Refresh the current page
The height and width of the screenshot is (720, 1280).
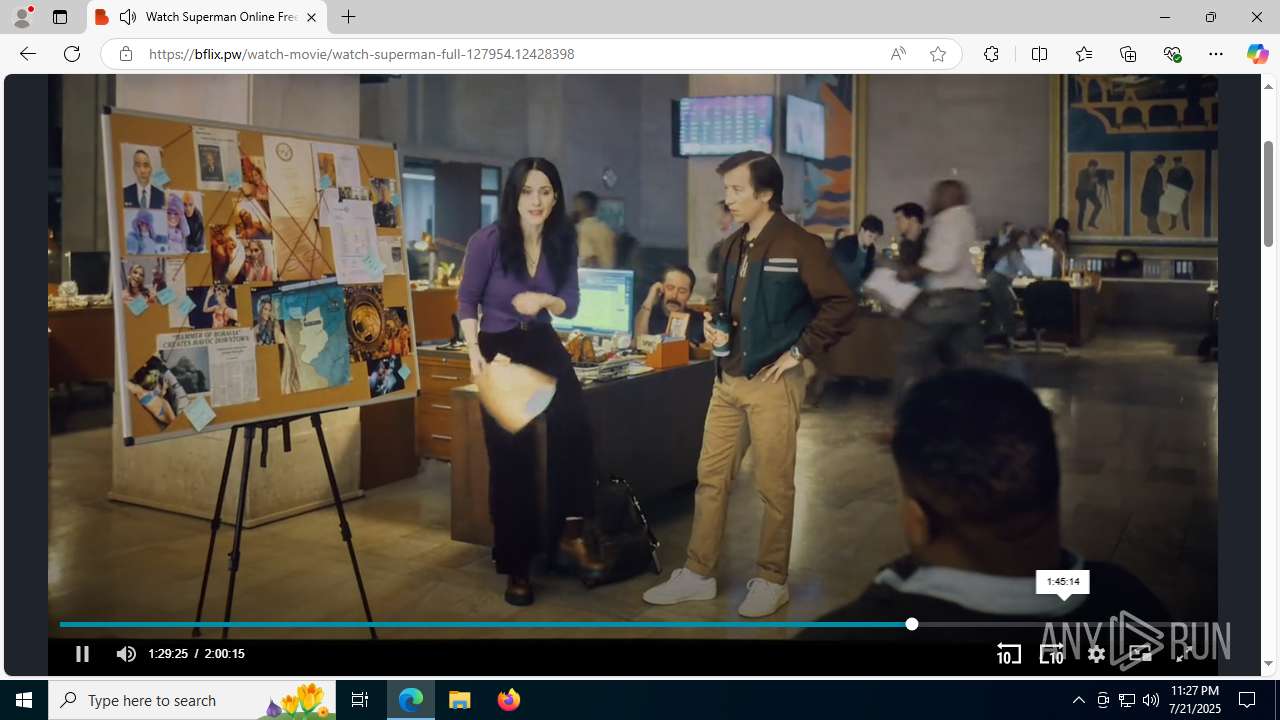click(x=72, y=54)
